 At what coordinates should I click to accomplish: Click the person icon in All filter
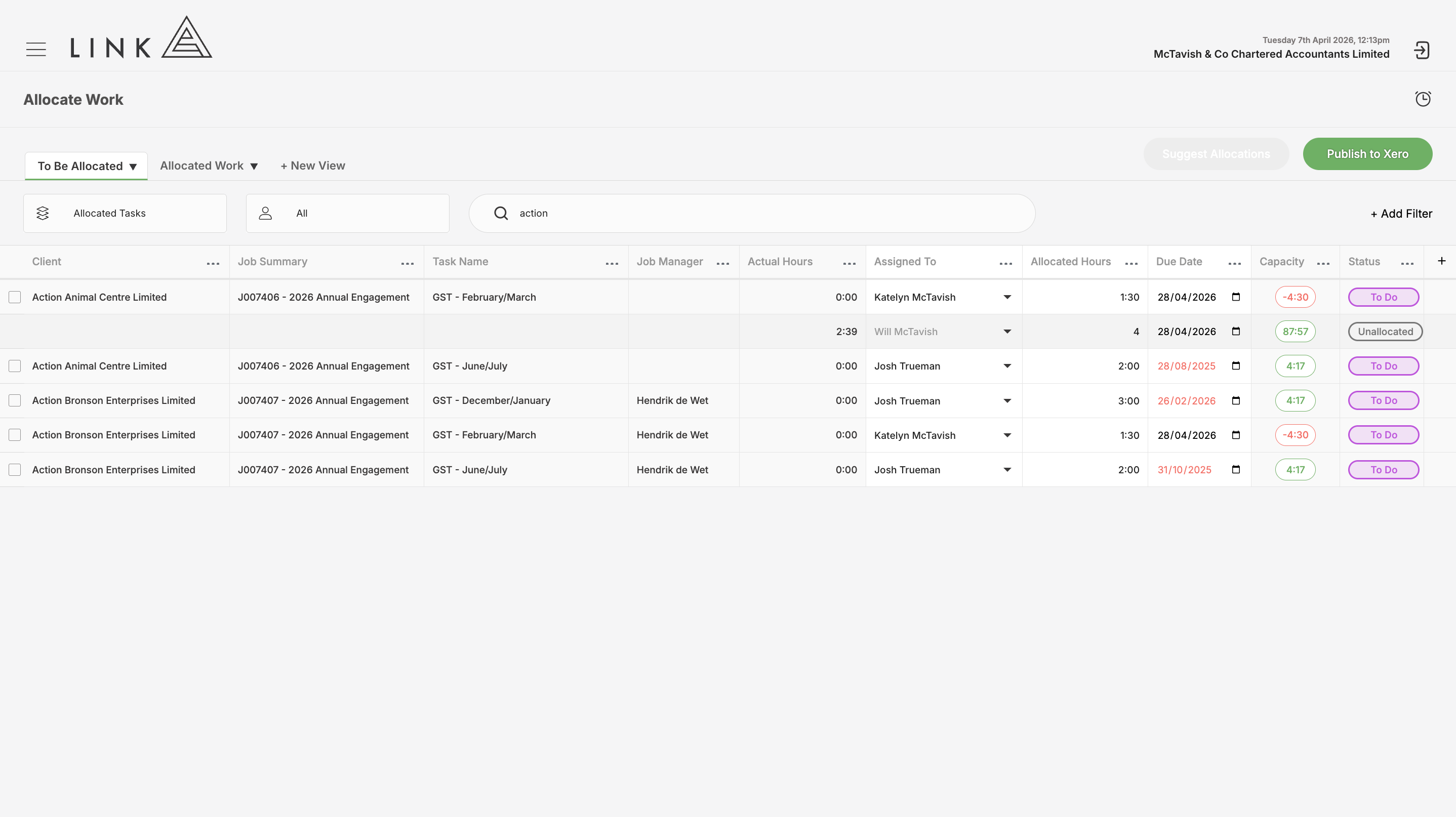coord(265,213)
